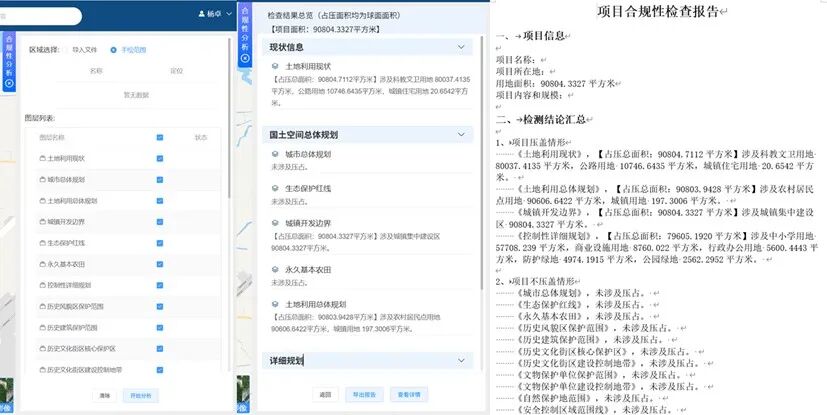
Task: Click the 导出报告 button
Action: click(364, 394)
